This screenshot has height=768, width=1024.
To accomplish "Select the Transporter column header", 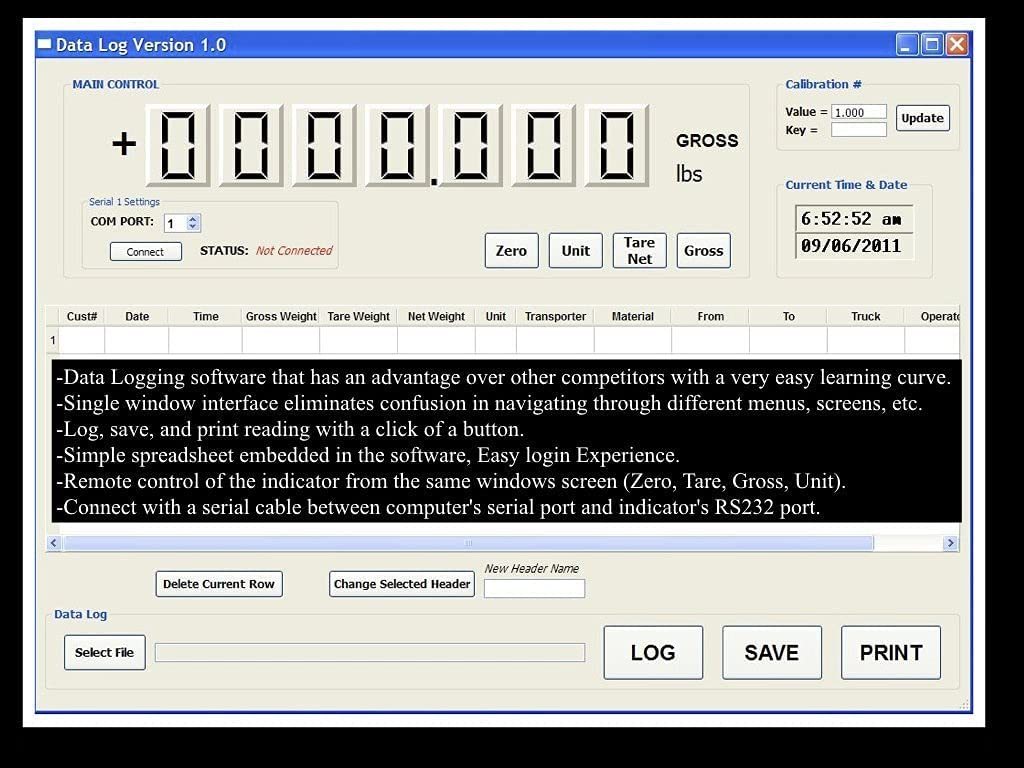I will pos(555,316).
